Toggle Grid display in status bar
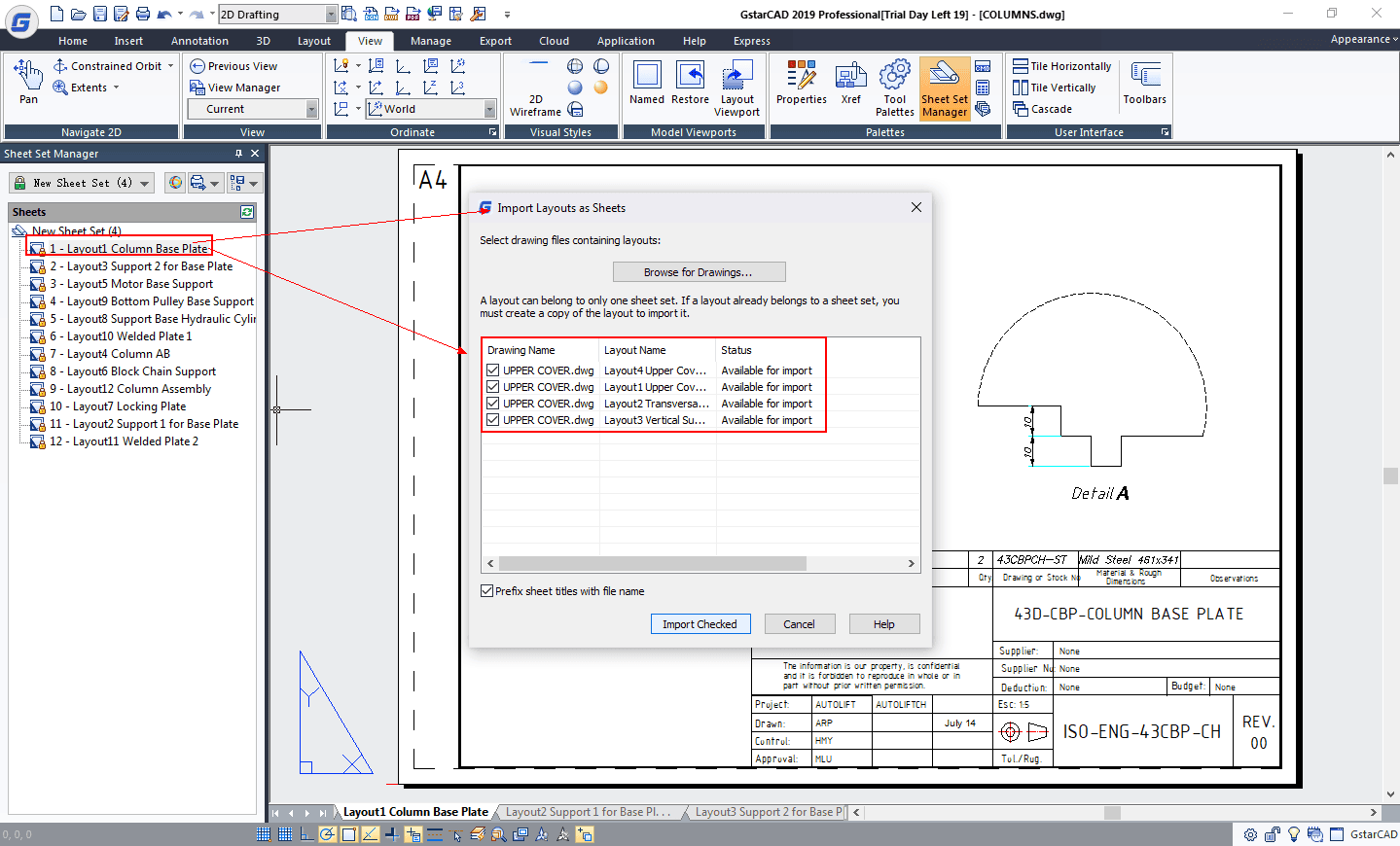Viewport: 1400px width, 846px height. [x=285, y=834]
